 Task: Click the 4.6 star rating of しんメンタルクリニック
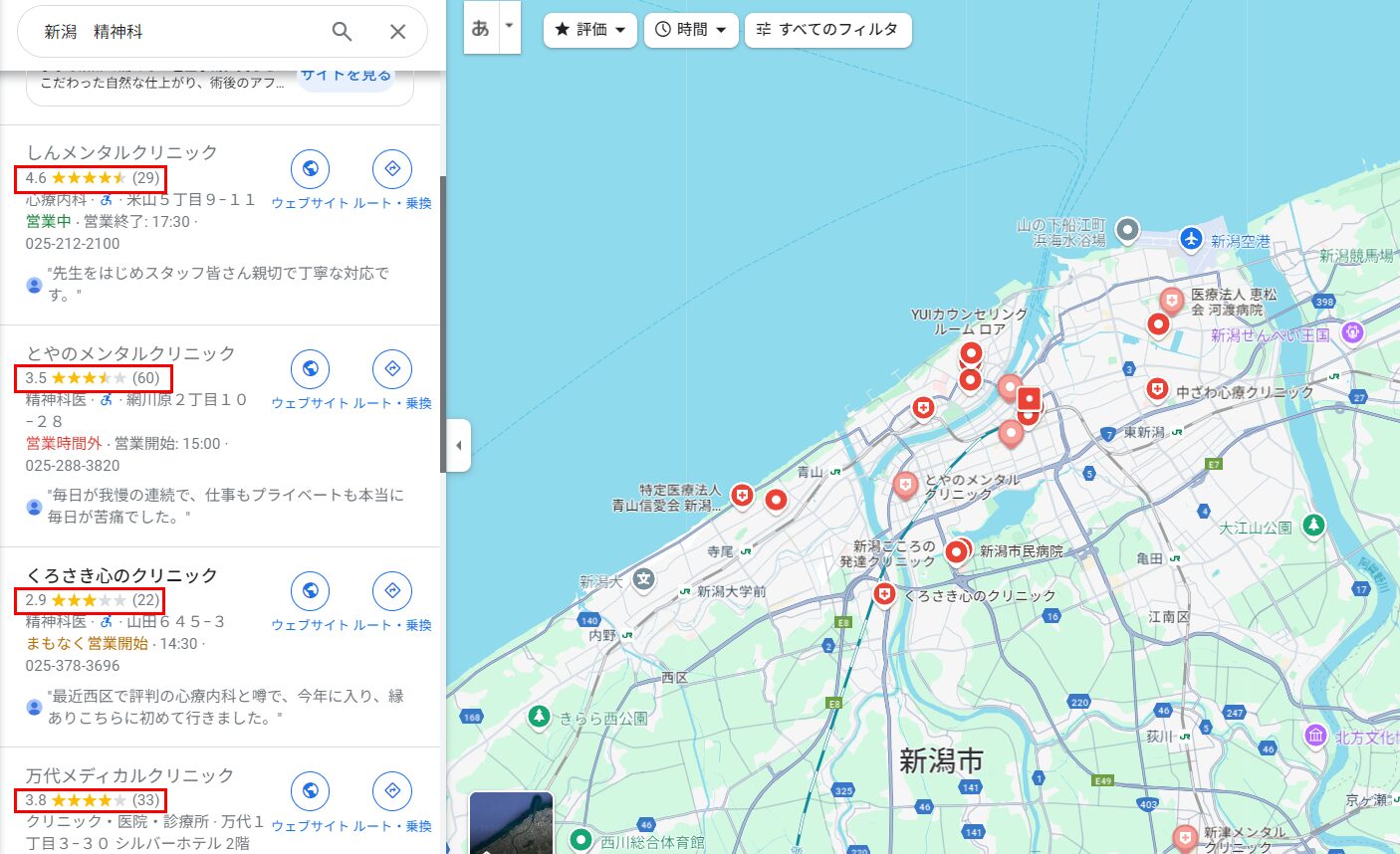tap(92, 178)
